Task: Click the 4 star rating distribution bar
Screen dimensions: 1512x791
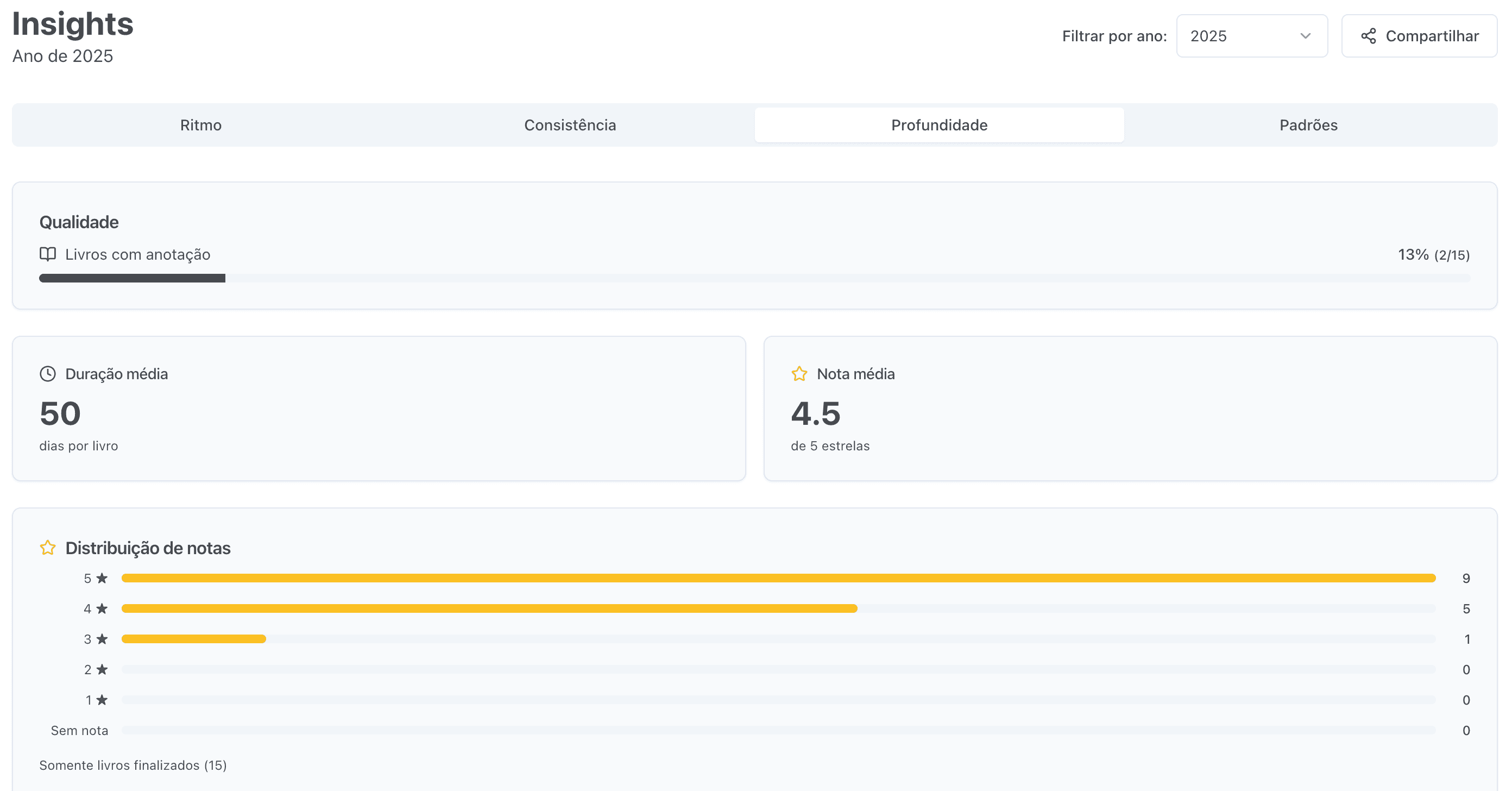Action: pos(778,609)
